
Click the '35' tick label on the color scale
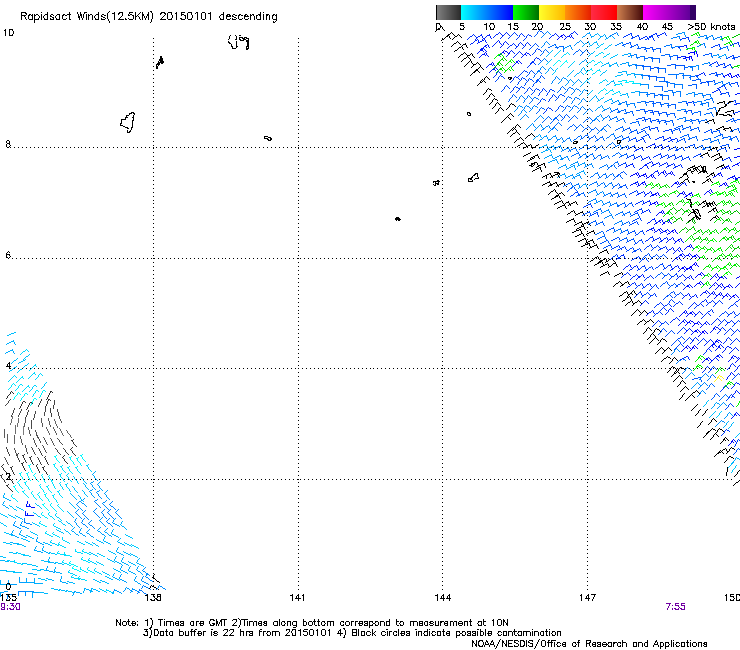coord(616,27)
